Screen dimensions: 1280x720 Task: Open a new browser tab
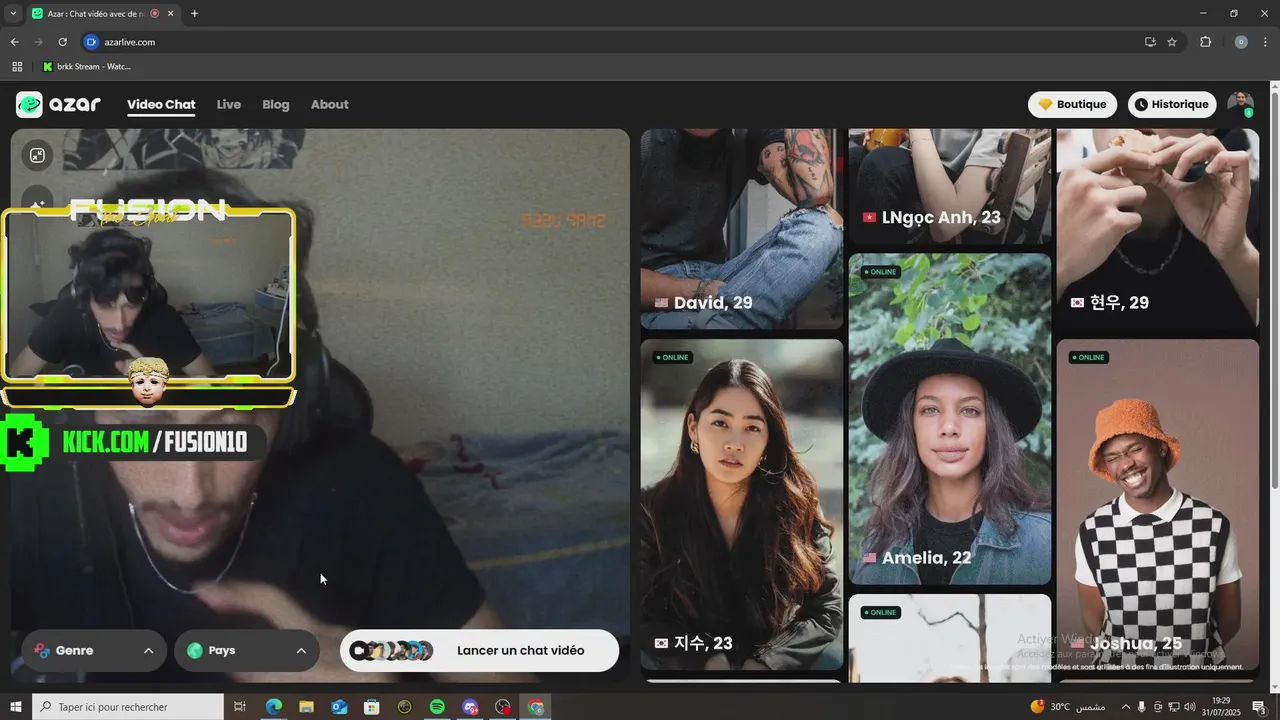pos(194,14)
